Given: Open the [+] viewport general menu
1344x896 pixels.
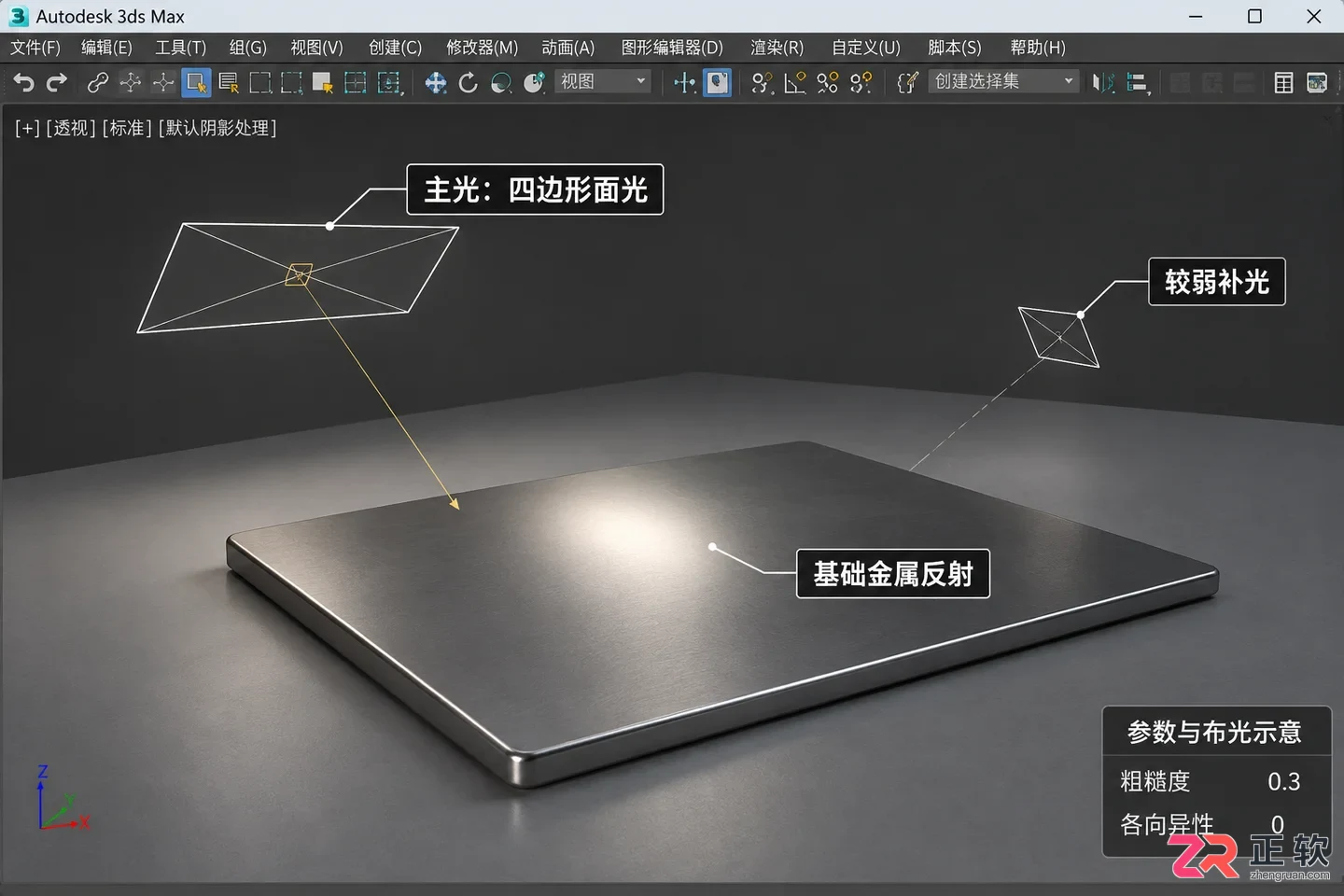Looking at the screenshot, I should [28, 128].
